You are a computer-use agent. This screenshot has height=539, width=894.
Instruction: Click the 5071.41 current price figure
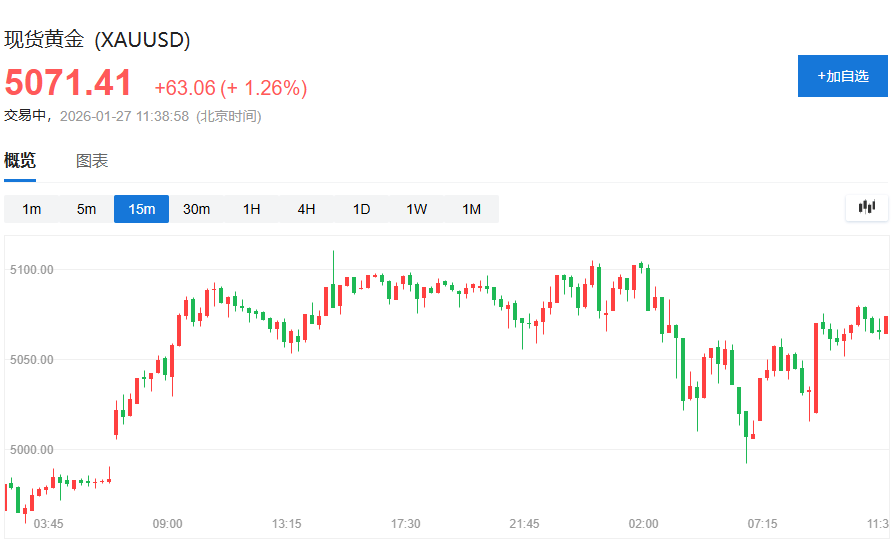coord(69,83)
